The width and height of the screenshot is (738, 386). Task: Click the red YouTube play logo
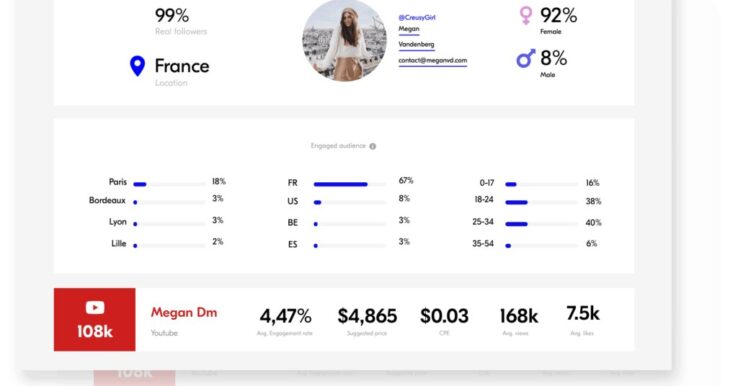tap(95, 308)
